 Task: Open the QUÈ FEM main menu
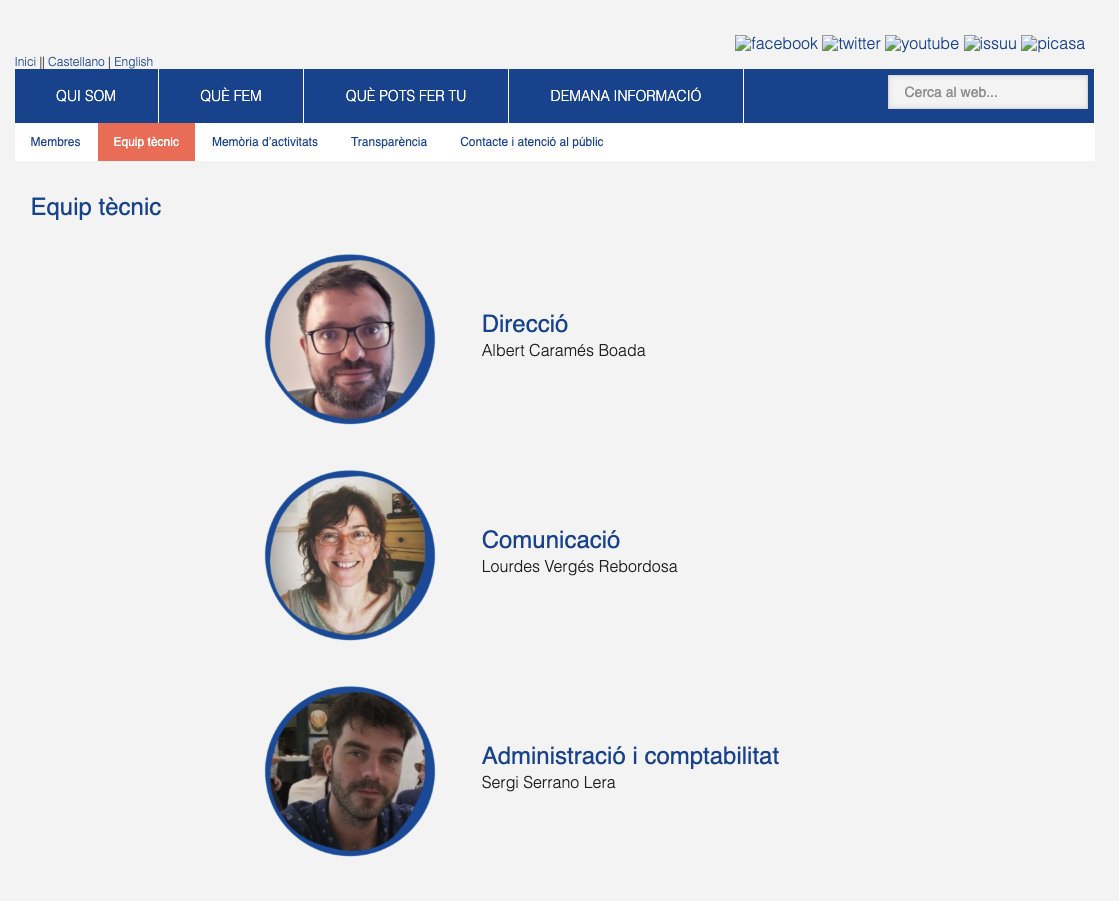pos(231,96)
